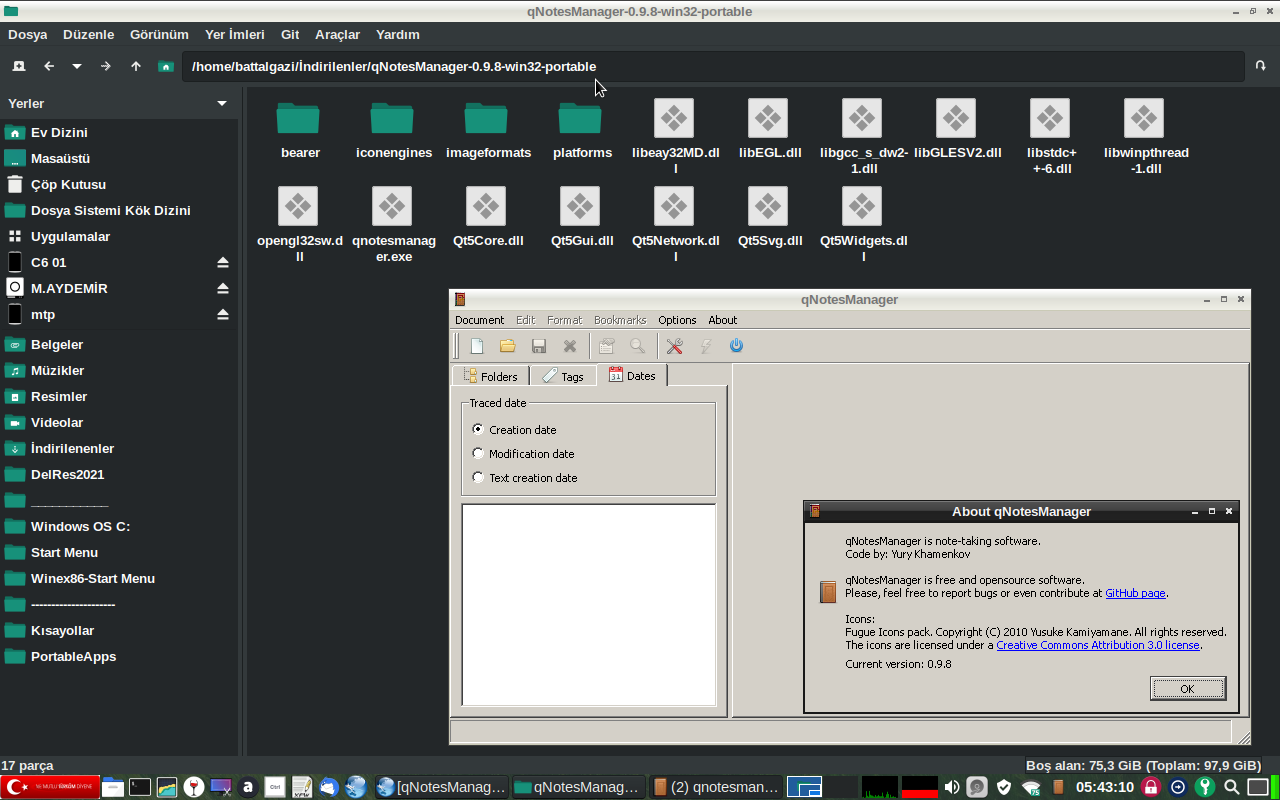Go forward with the right arrow navigation icon
The height and width of the screenshot is (800, 1280).
[106, 66]
